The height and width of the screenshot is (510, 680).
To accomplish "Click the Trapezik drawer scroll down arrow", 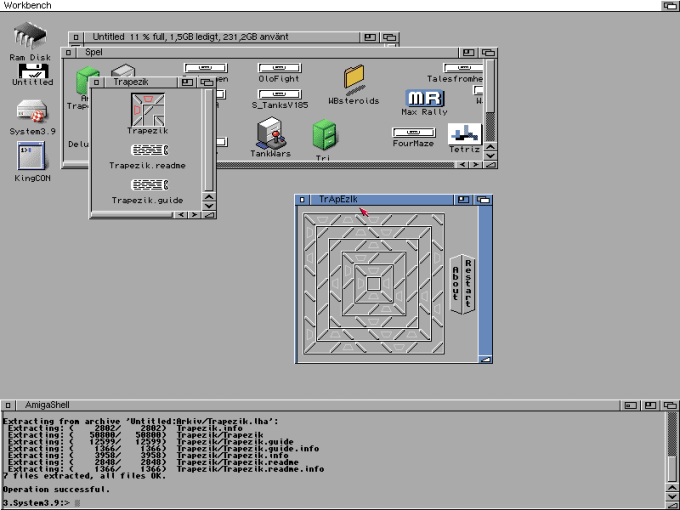I will pos(209,206).
